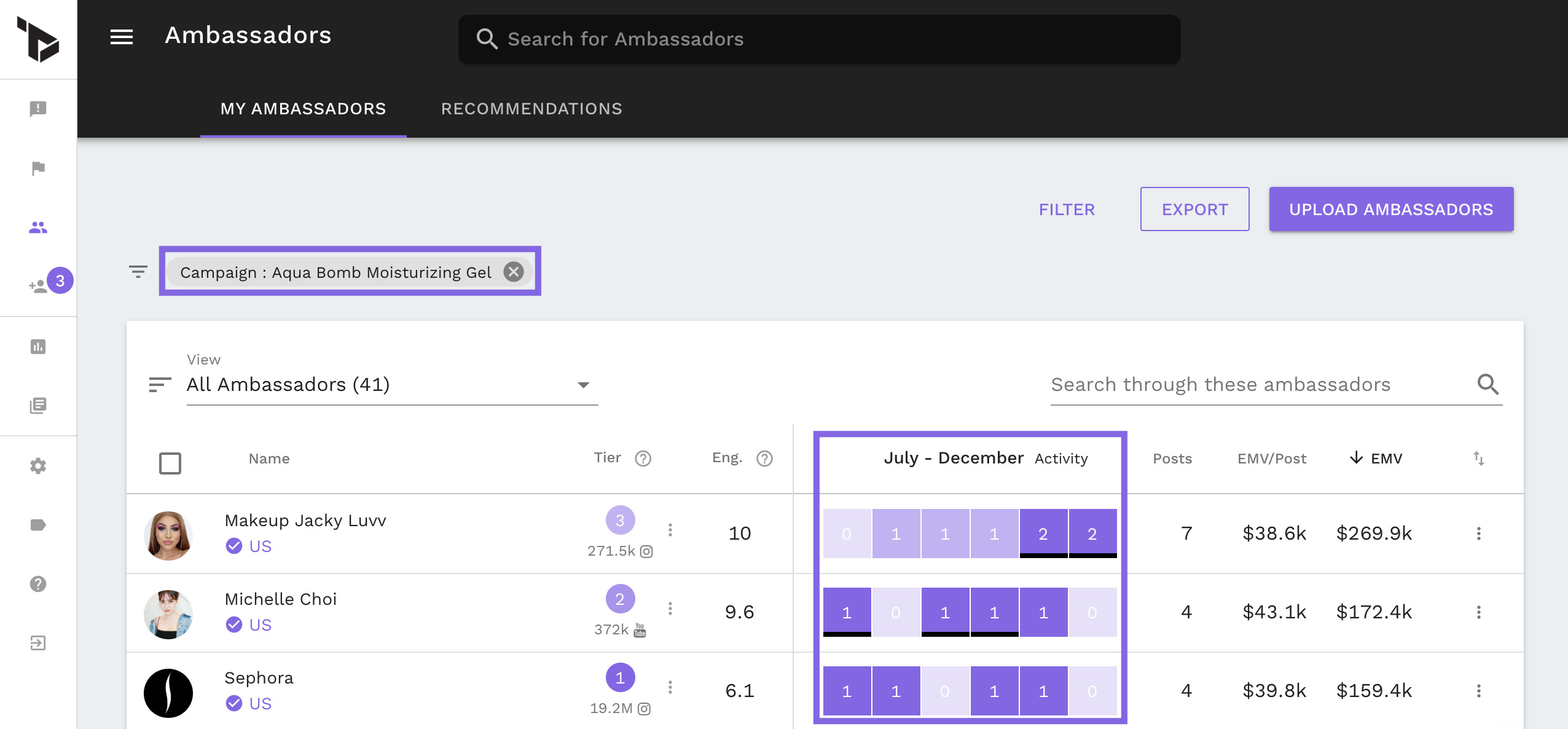
Task: Open the settings gear in sidebar
Action: pos(38,466)
